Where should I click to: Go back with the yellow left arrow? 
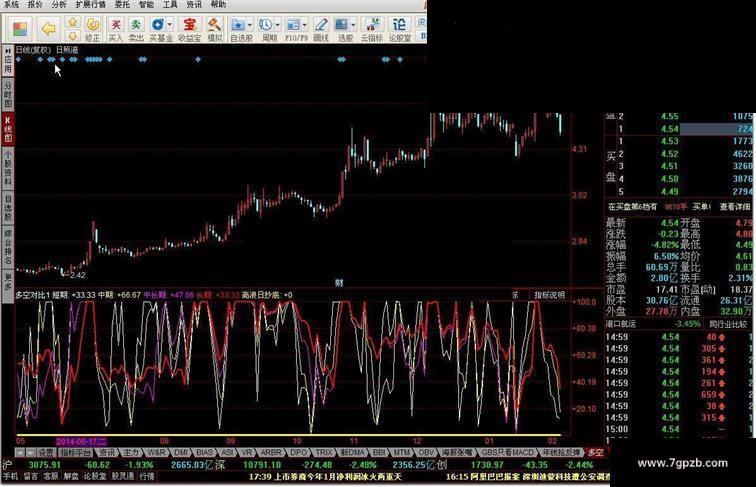click(49, 29)
